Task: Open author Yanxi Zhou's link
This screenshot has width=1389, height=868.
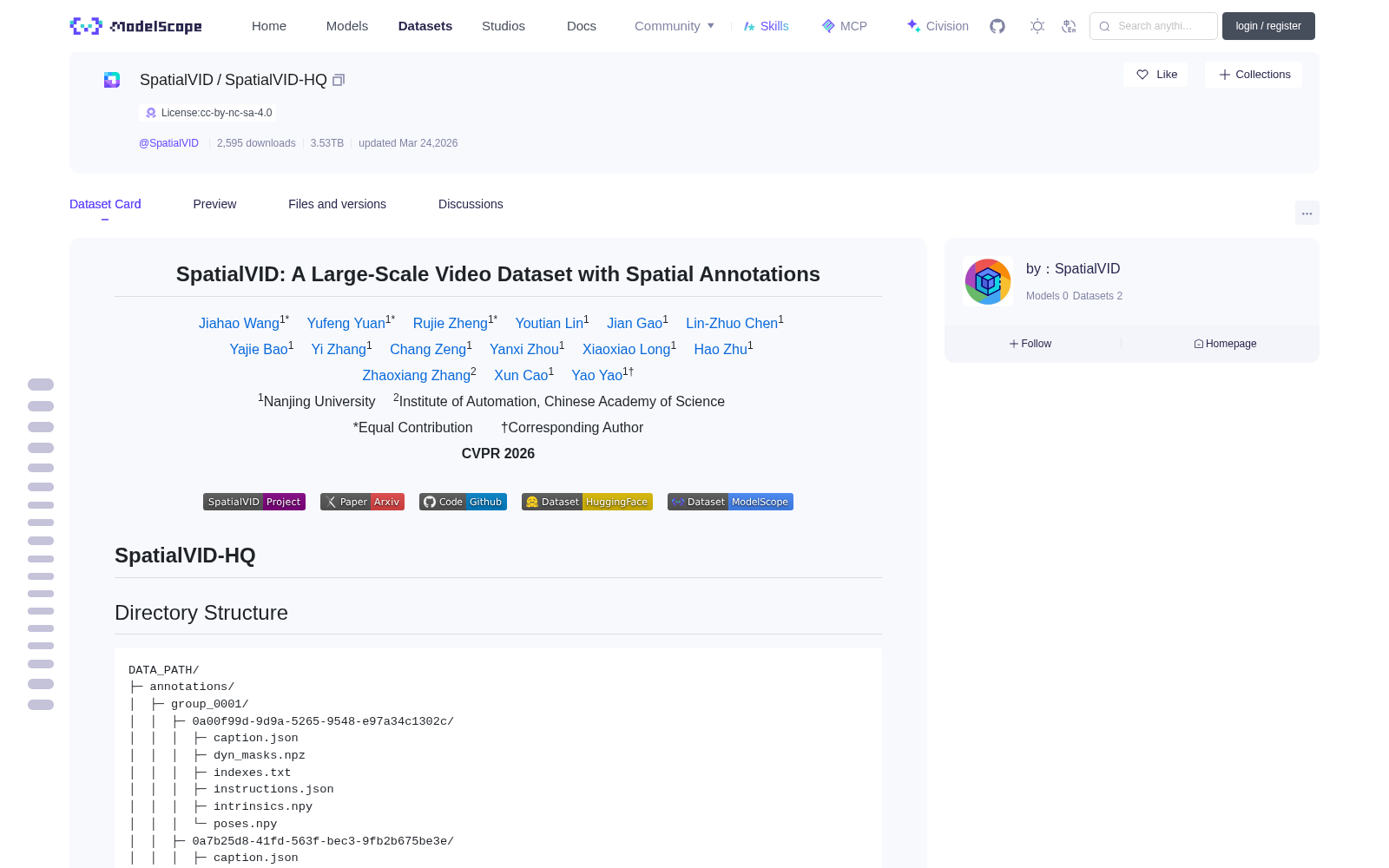Action: (524, 350)
